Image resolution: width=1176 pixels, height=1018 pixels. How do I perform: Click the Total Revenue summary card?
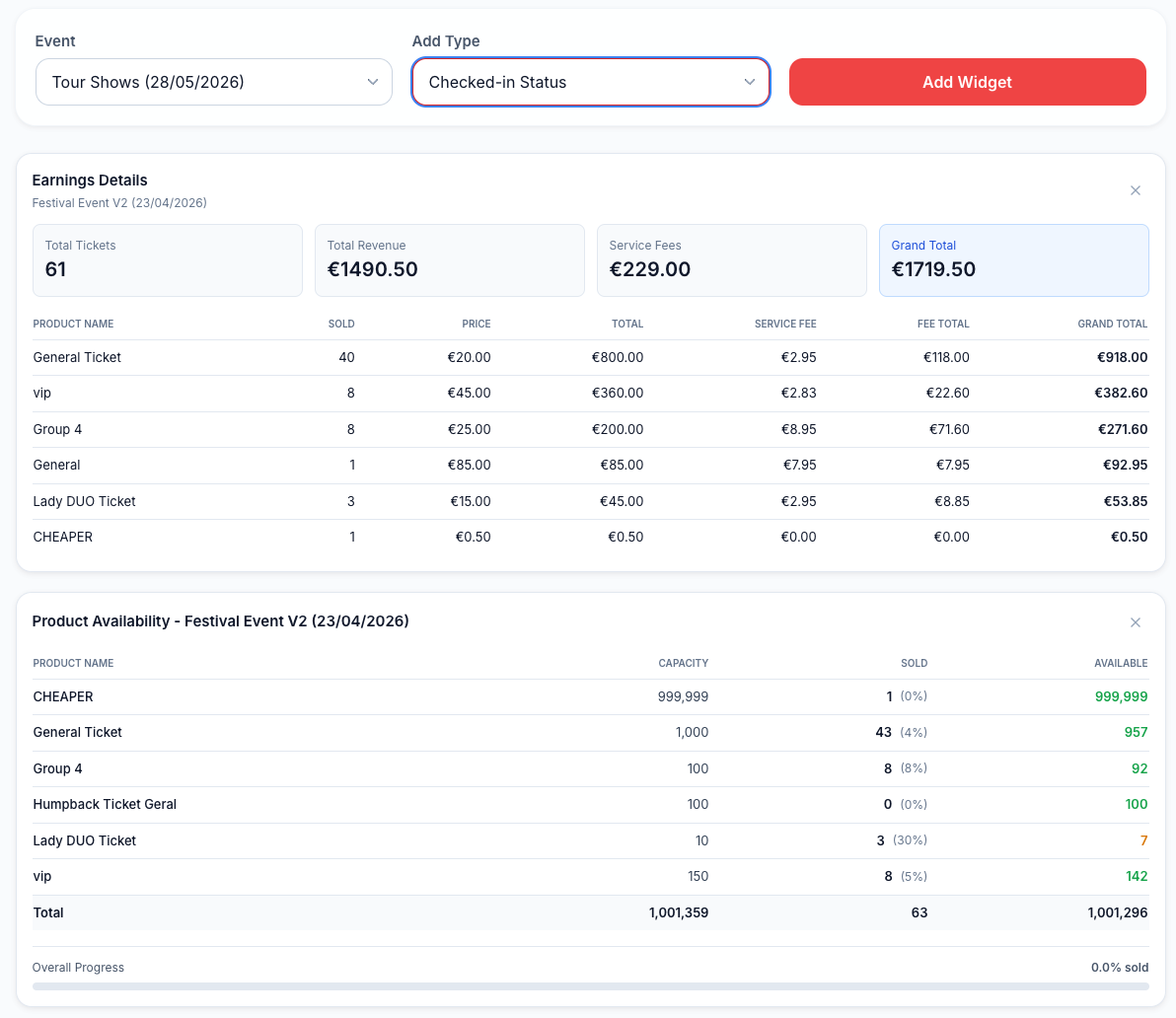(449, 260)
